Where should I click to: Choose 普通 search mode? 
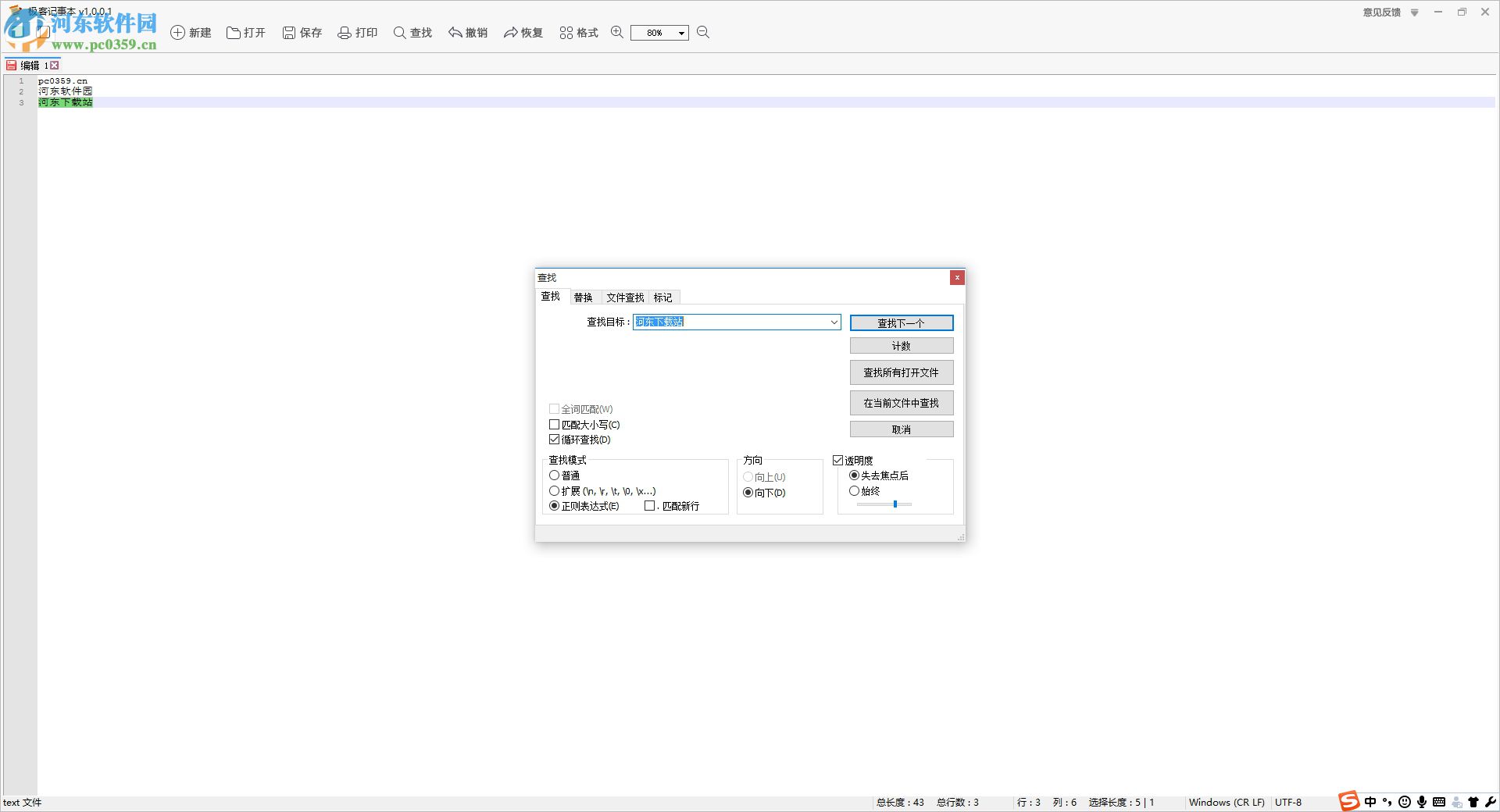(554, 475)
